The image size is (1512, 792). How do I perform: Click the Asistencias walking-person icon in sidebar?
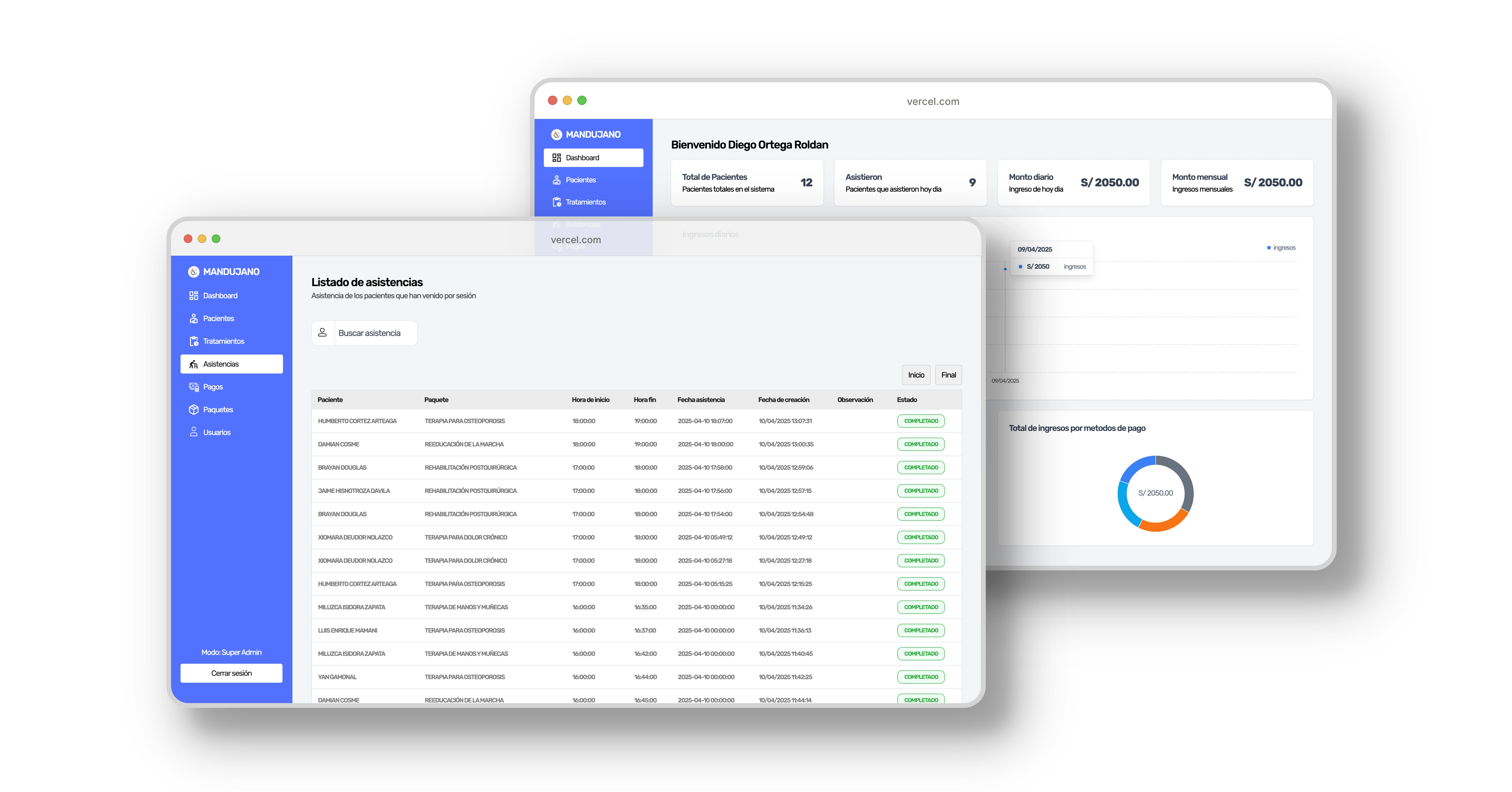pyautogui.click(x=194, y=364)
